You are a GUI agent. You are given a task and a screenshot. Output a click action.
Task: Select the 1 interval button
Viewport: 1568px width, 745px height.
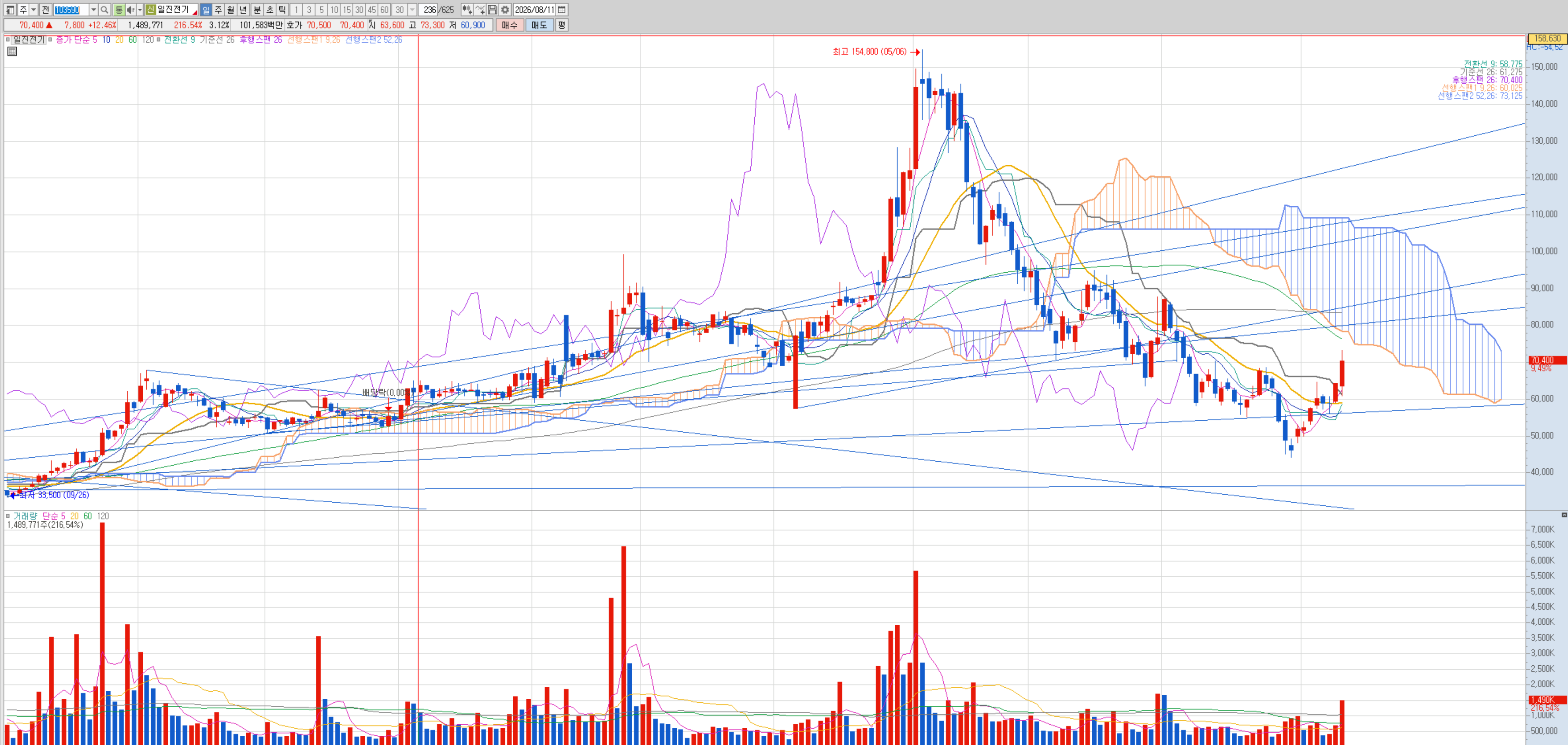(296, 10)
